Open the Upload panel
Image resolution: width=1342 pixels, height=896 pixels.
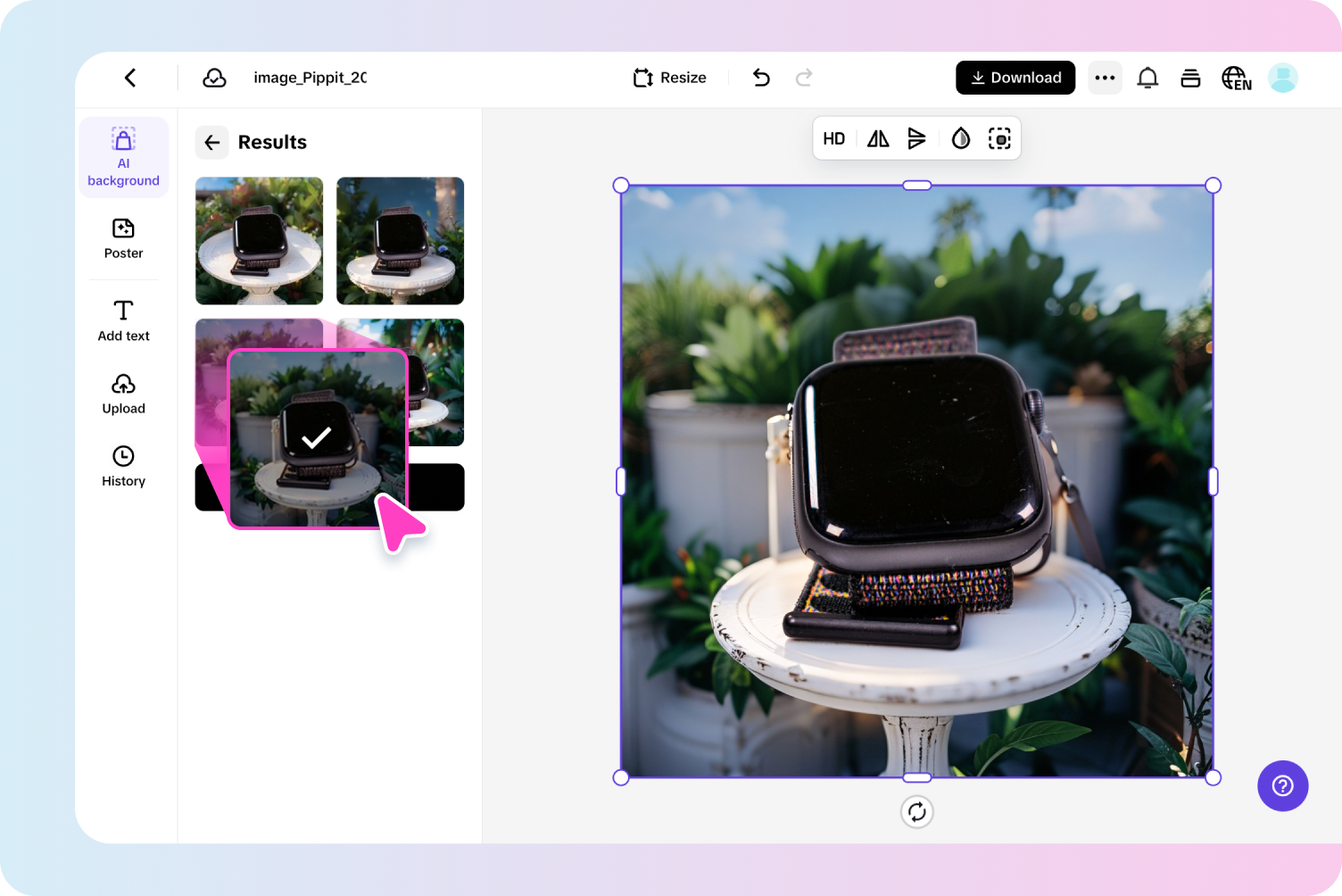(x=123, y=394)
